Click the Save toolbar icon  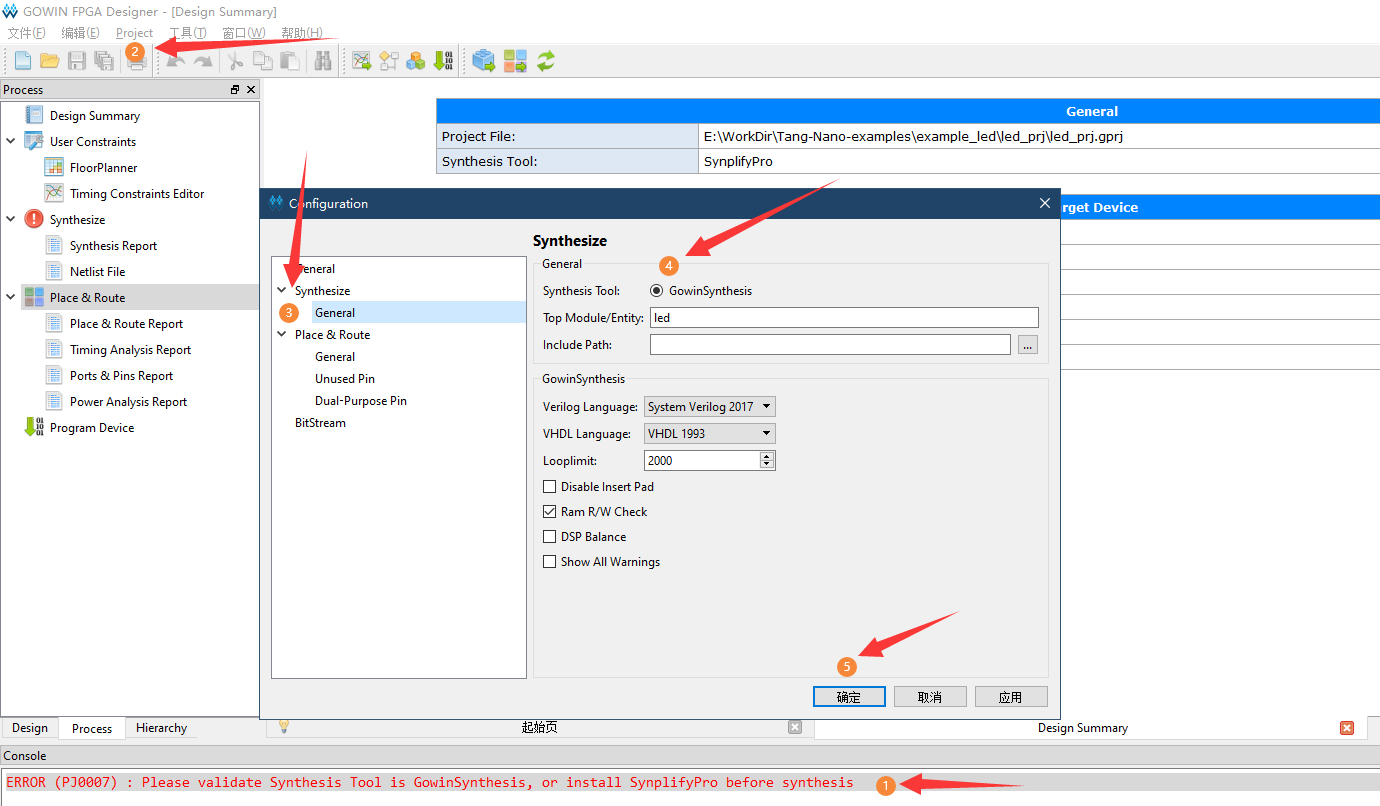pos(77,61)
